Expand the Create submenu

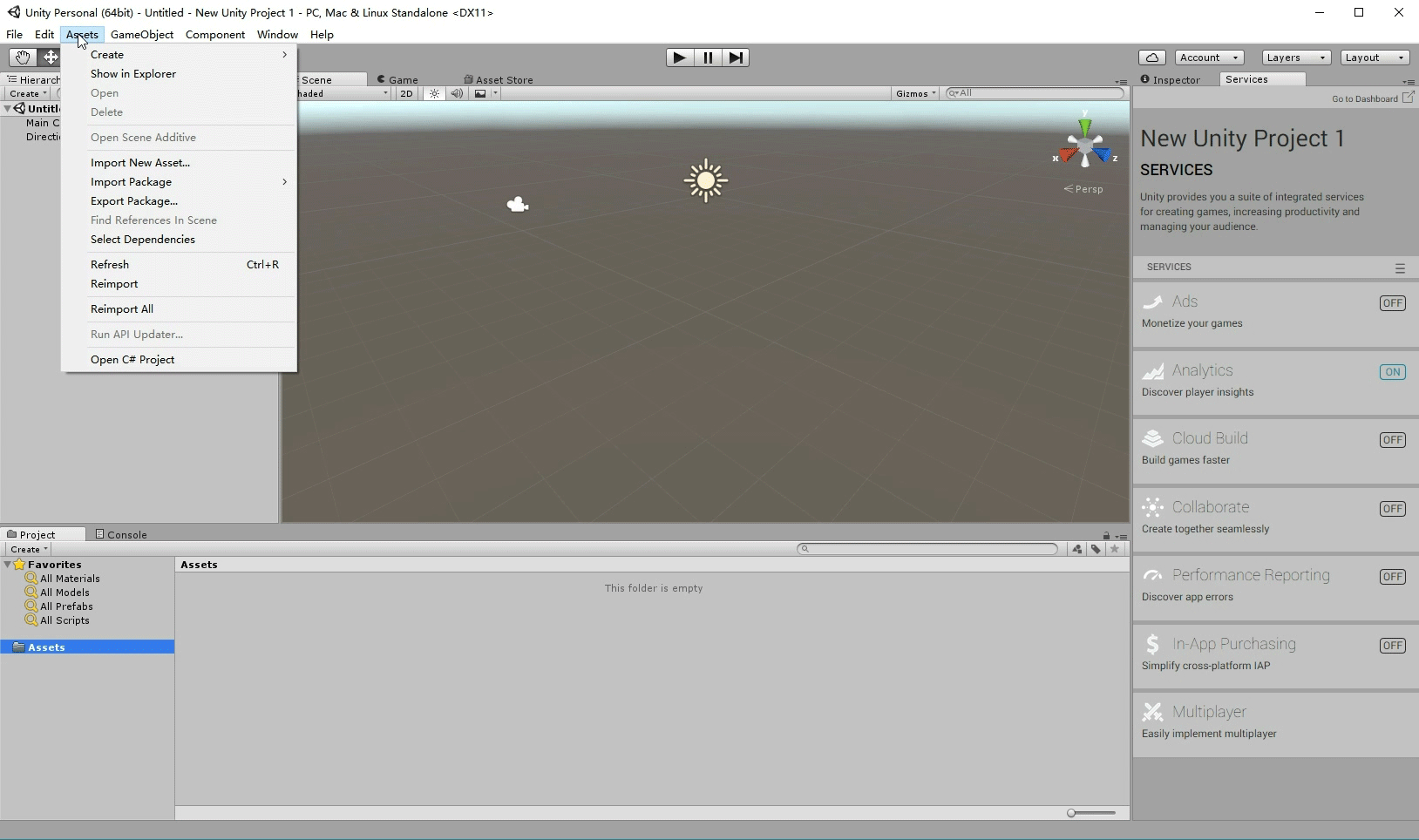click(179, 55)
